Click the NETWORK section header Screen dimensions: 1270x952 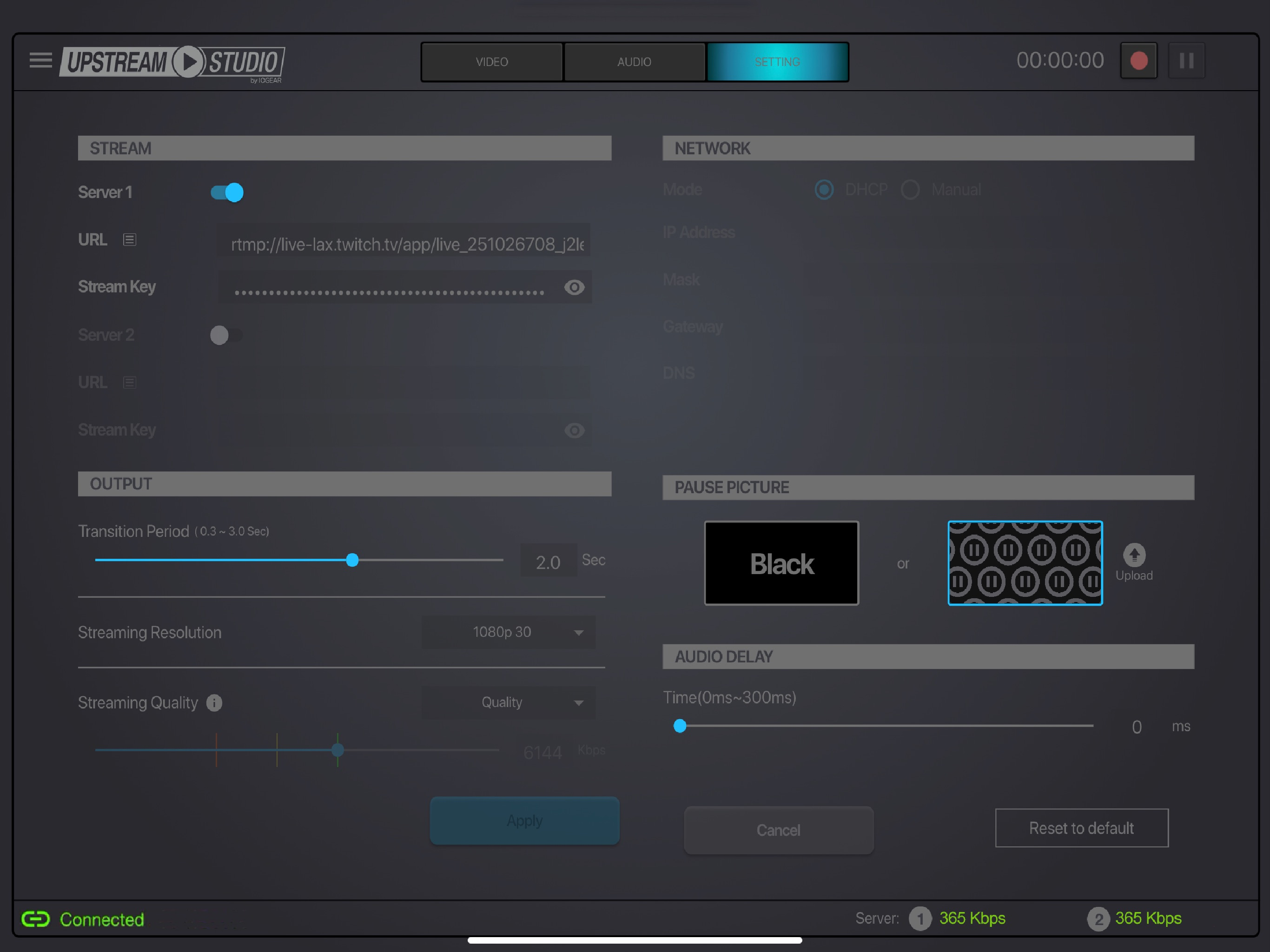coord(928,148)
